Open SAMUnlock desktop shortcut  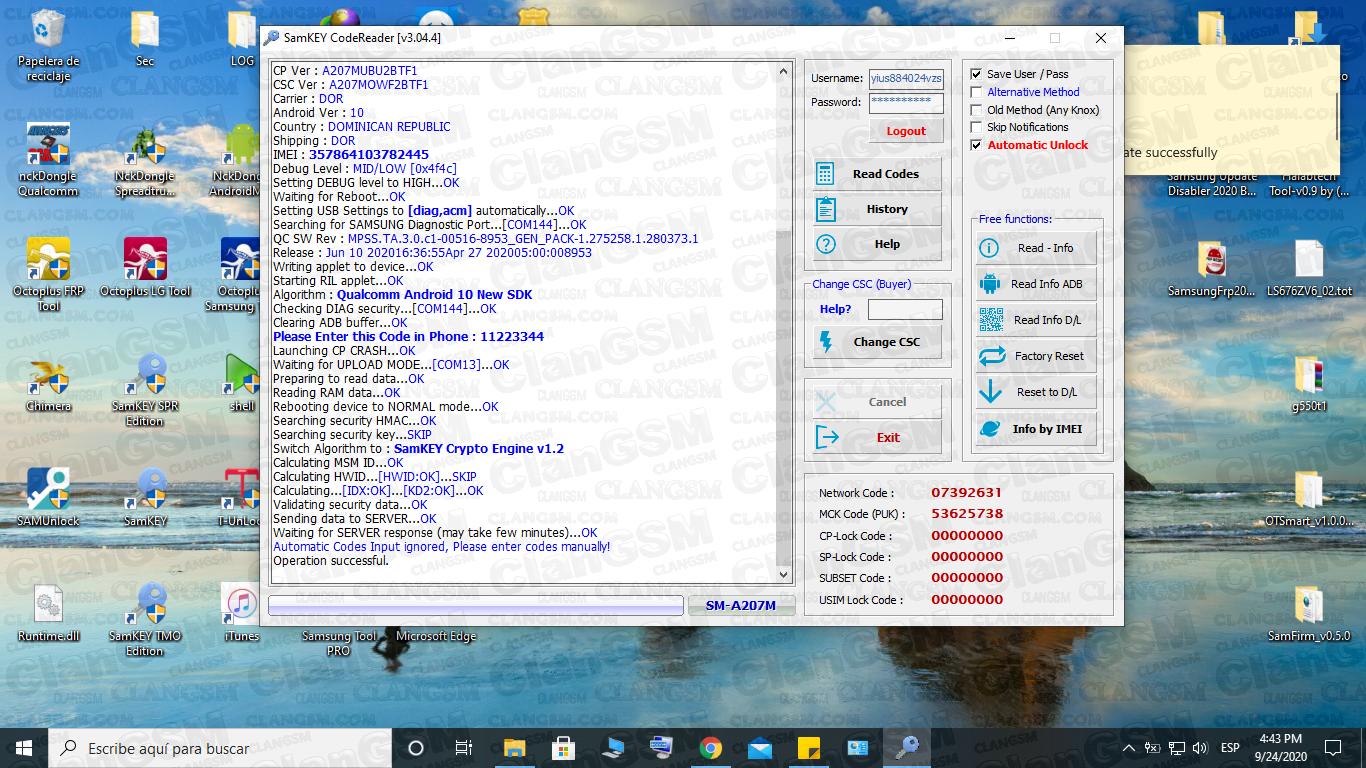48,497
